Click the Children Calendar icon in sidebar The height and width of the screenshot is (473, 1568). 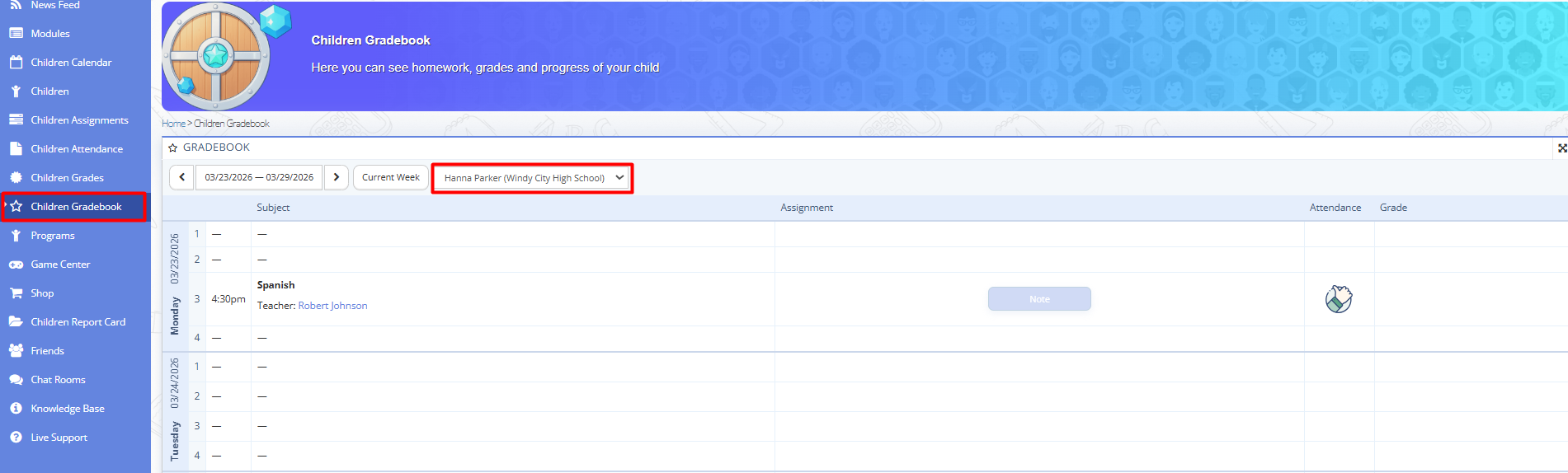pyautogui.click(x=16, y=63)
